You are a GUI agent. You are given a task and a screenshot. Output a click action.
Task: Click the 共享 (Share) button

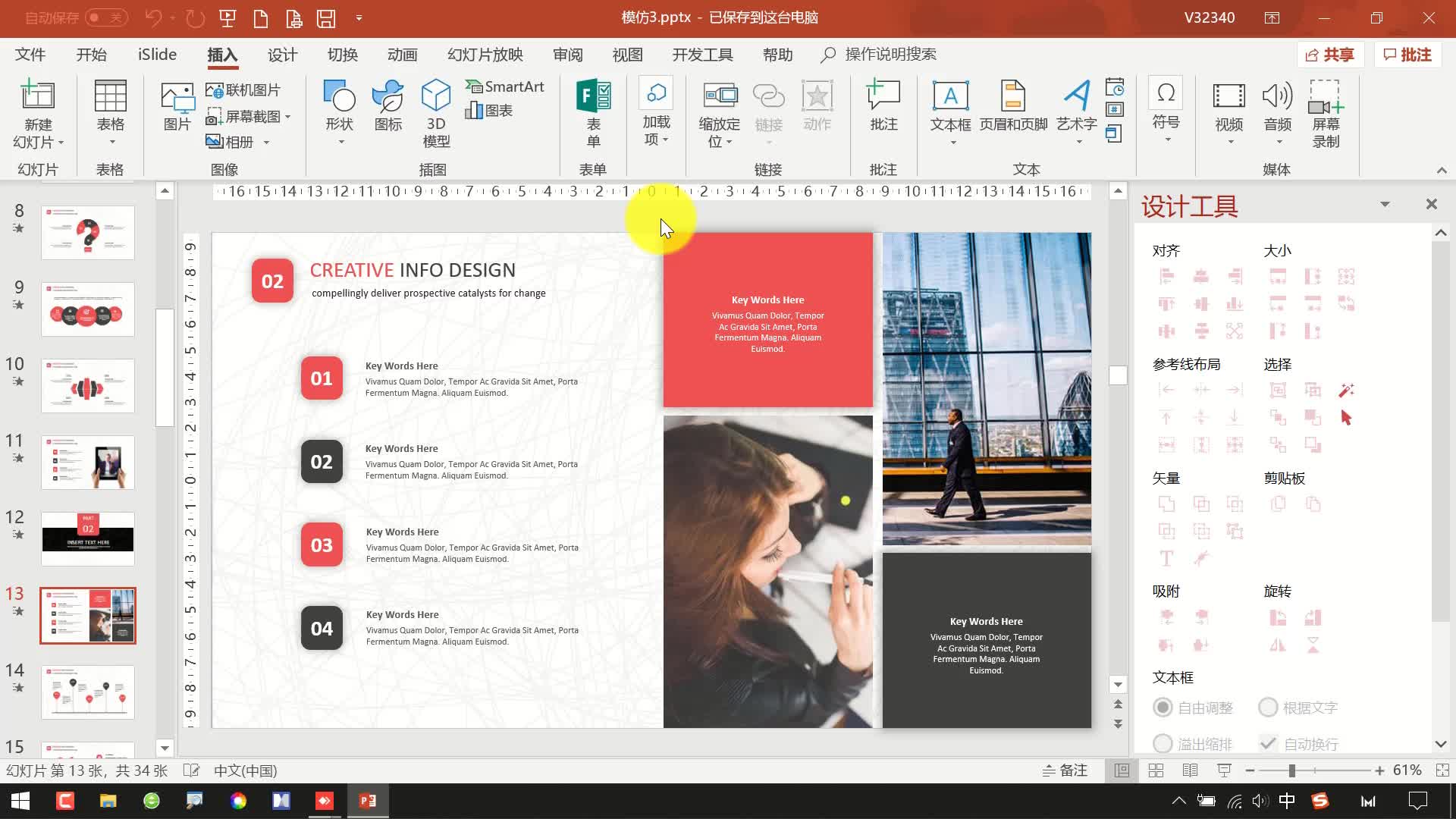(1331, 55)
